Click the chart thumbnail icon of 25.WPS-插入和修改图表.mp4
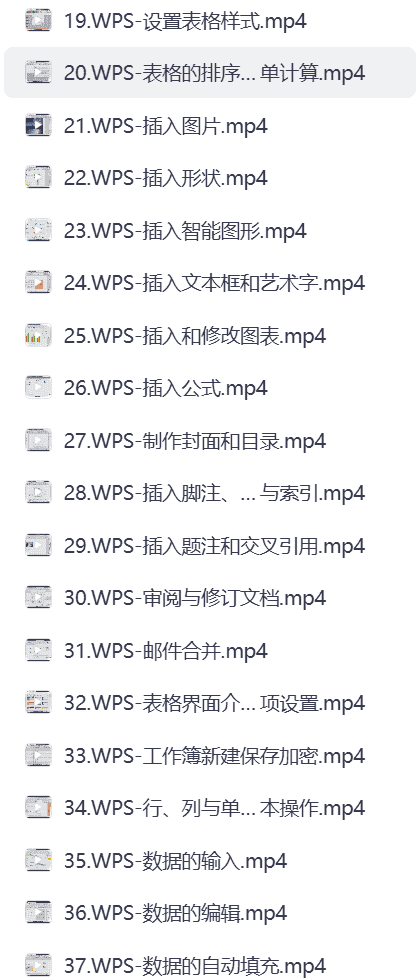This screenshot has height=980, width=420. coord(38,336)
